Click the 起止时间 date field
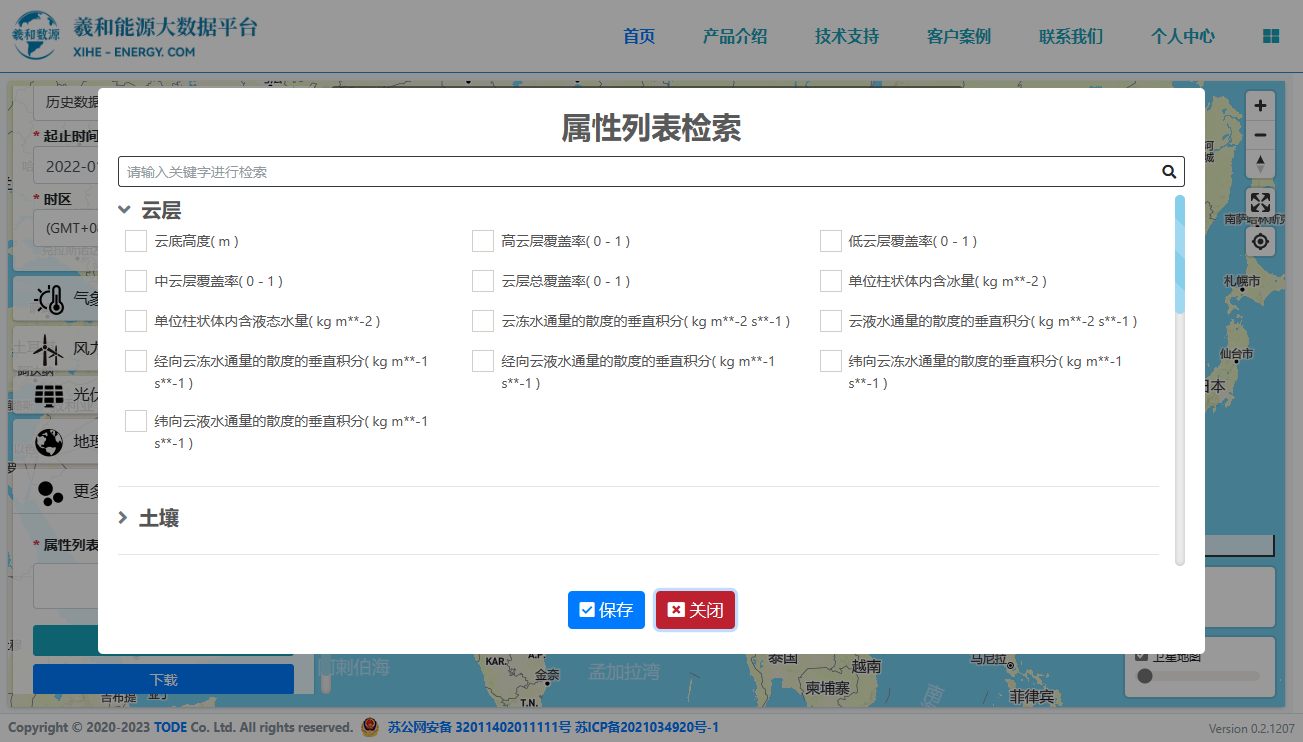The image size is (1303, 742). coord(65,166)
